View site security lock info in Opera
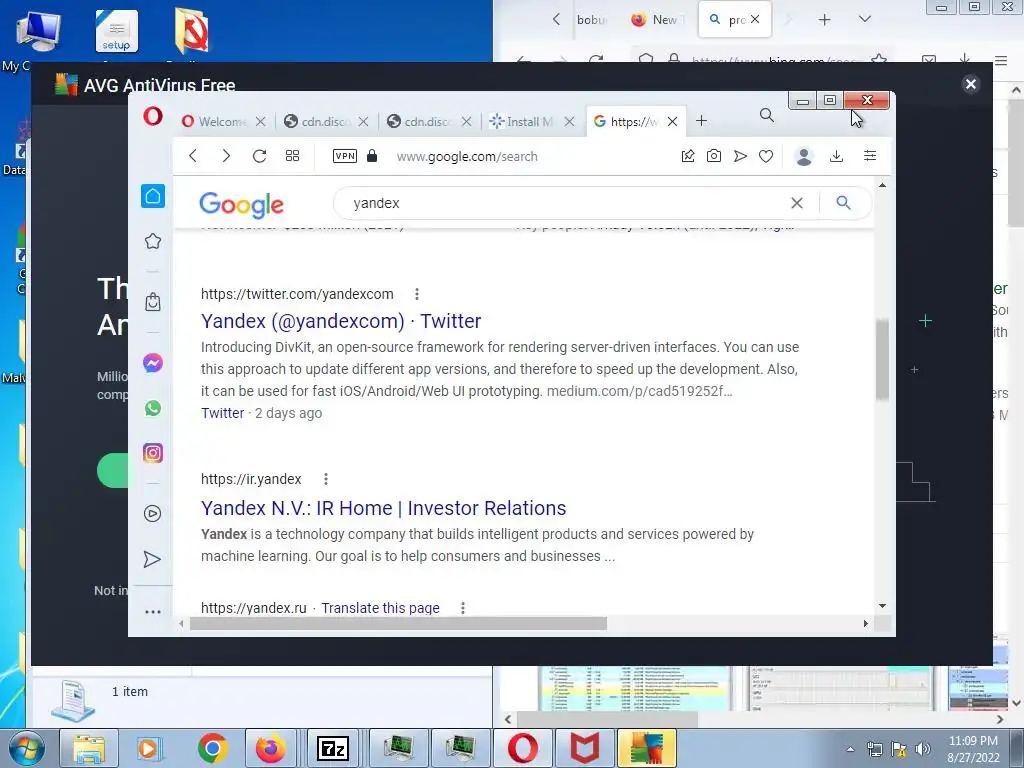This screenshot has width=1024, height=768. pos(372,155)
